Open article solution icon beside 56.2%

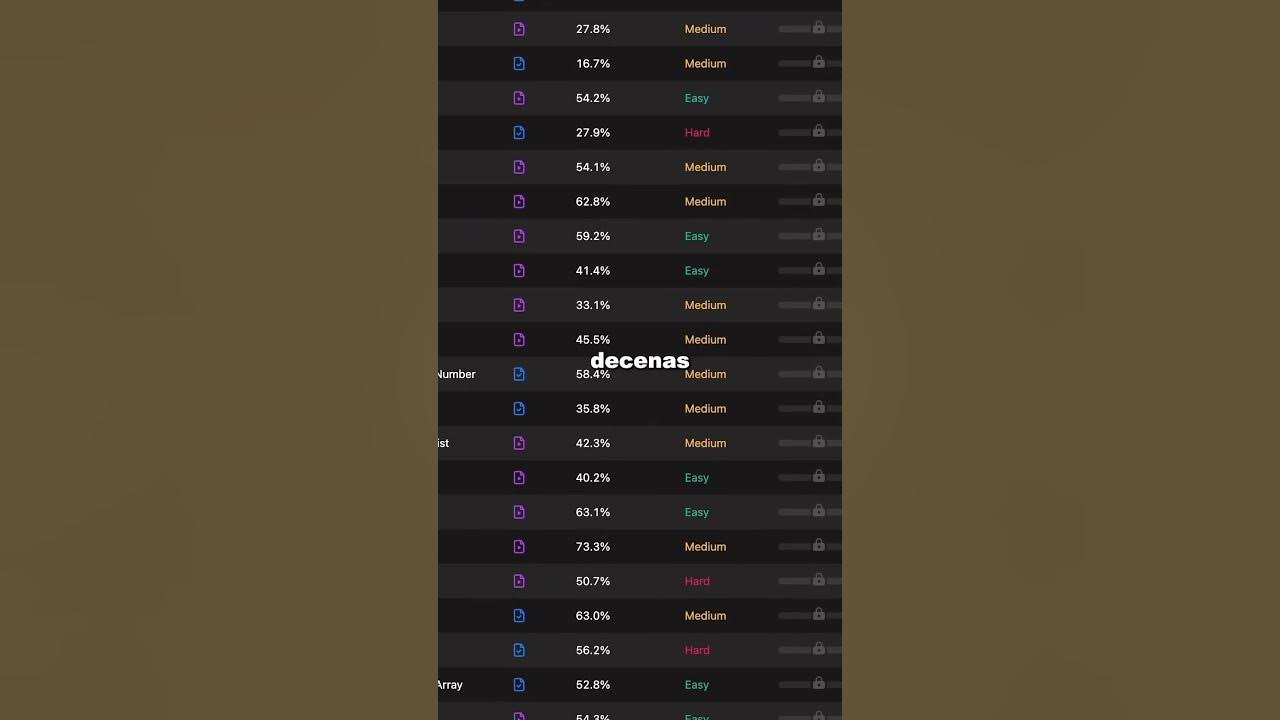(x=519, y=650)
